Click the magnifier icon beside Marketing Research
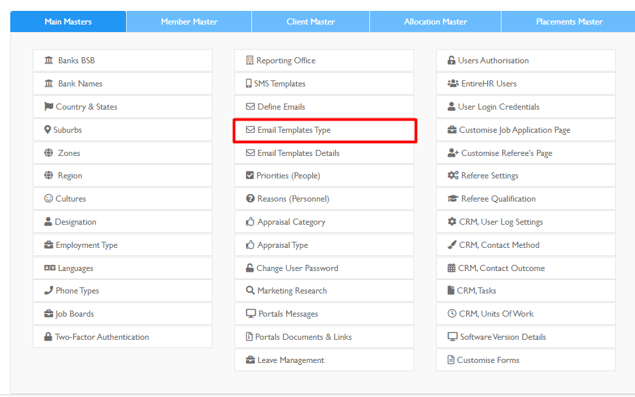The image size is (635, 397). point(250,290)
